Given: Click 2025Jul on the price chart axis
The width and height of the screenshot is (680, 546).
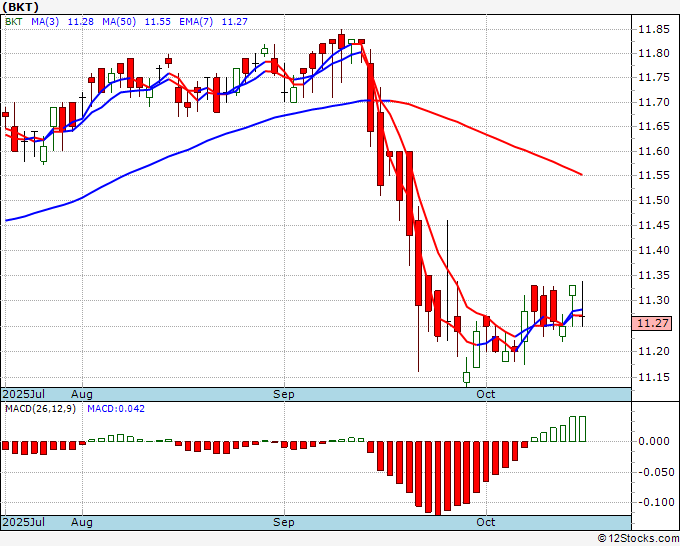Looking at the screenshot, I should click(24, 394).
